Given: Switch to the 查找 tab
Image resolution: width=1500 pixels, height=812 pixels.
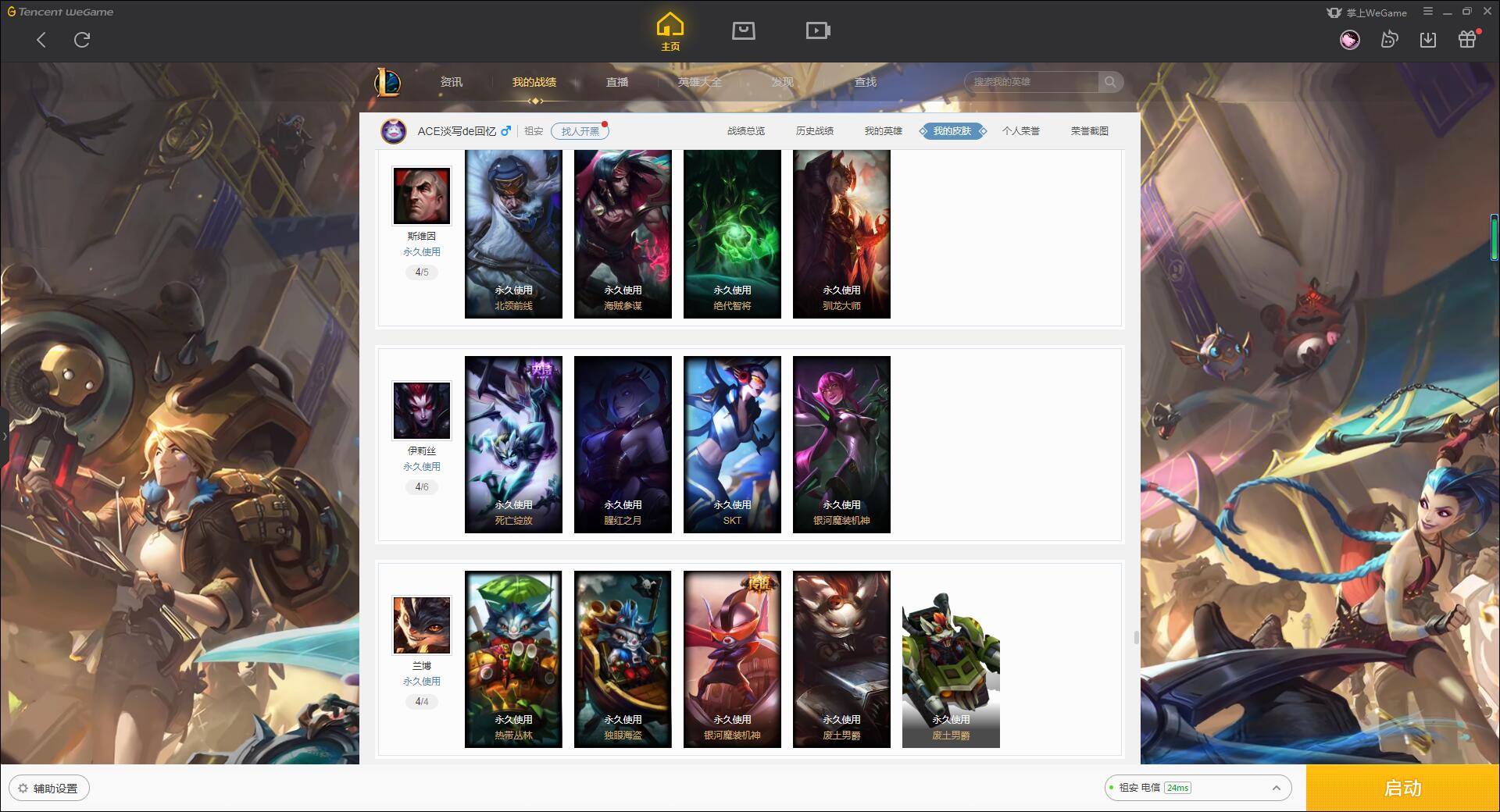Looking at the screenshot, I should point(866,82).
